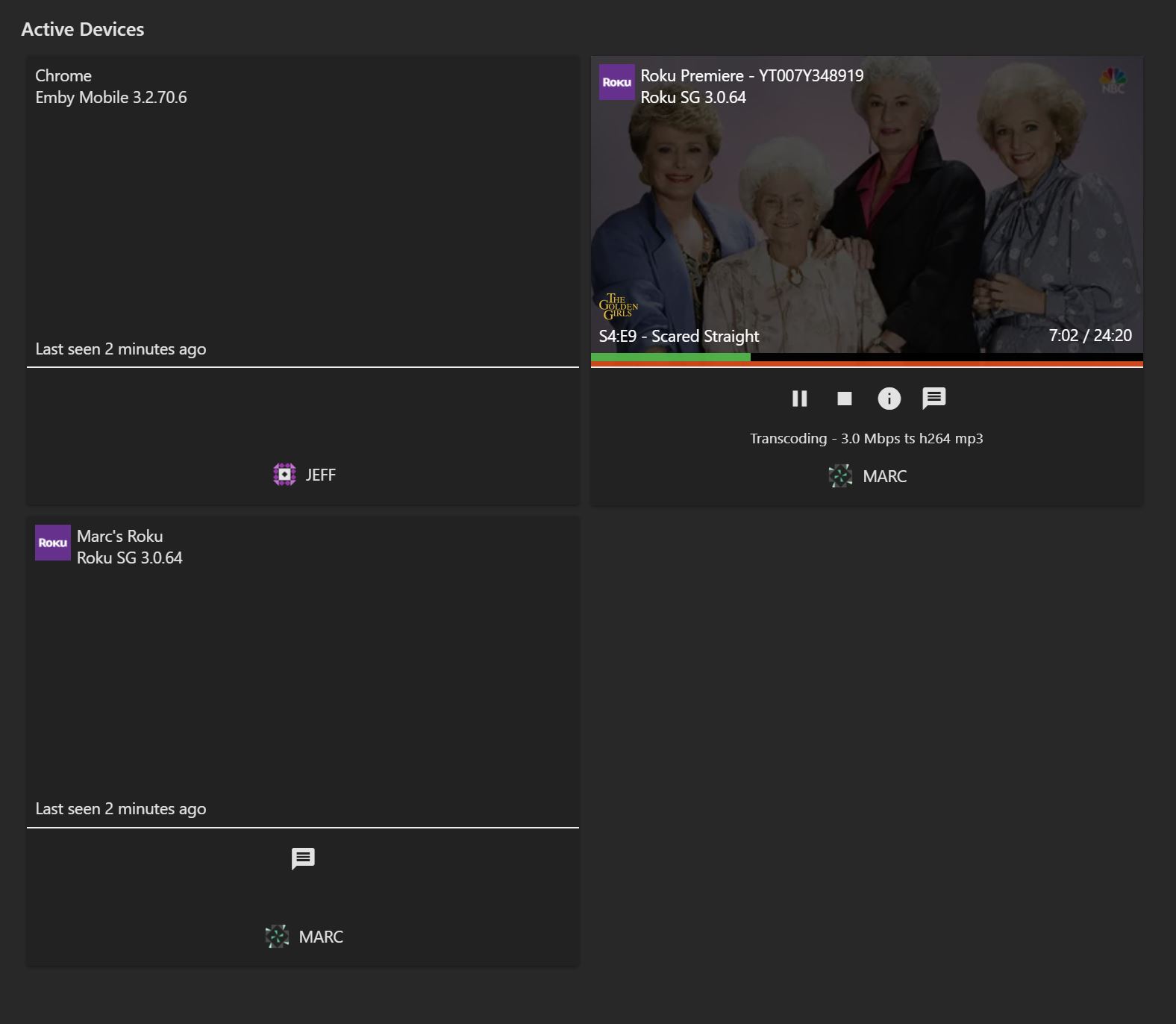Viewport: 1176px width, 1024px height.
Task: Click the NBC logo on thumbnail
Action: pos(1113,81)
